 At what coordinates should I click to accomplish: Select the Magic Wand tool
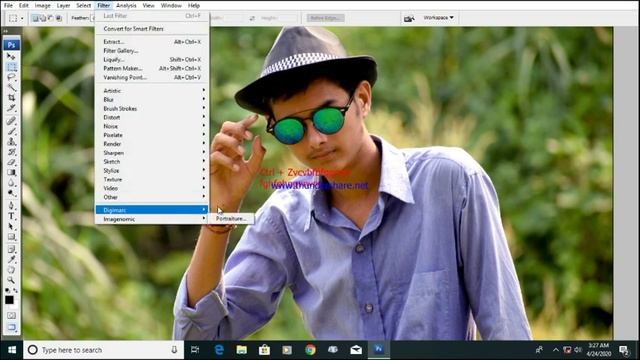coord(11,87)
